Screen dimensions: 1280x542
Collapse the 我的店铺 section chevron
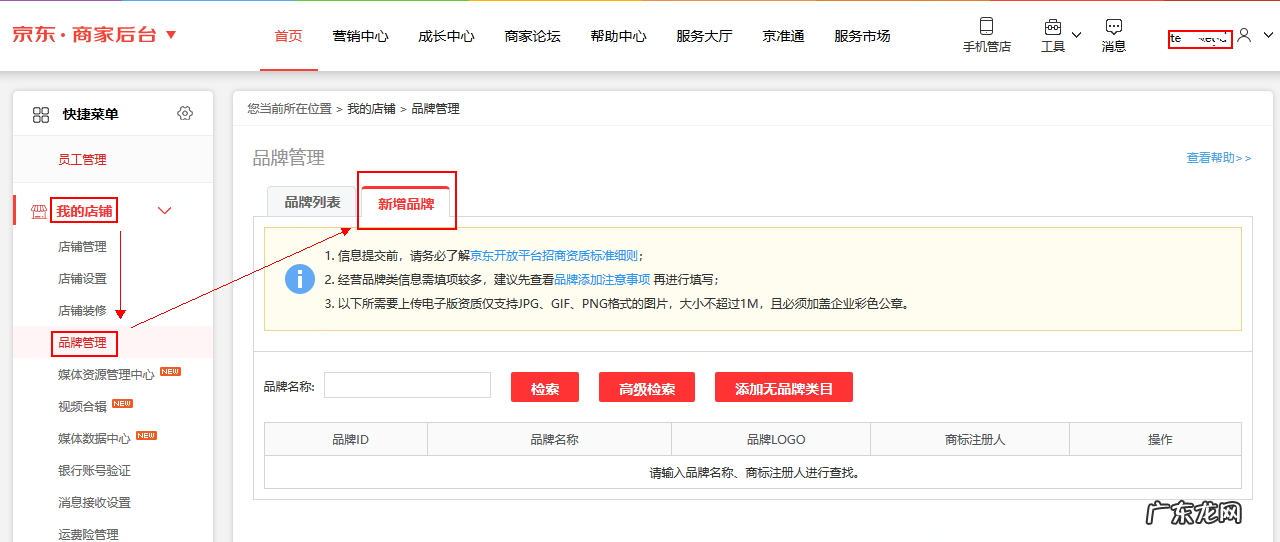(x=165, y=211)
